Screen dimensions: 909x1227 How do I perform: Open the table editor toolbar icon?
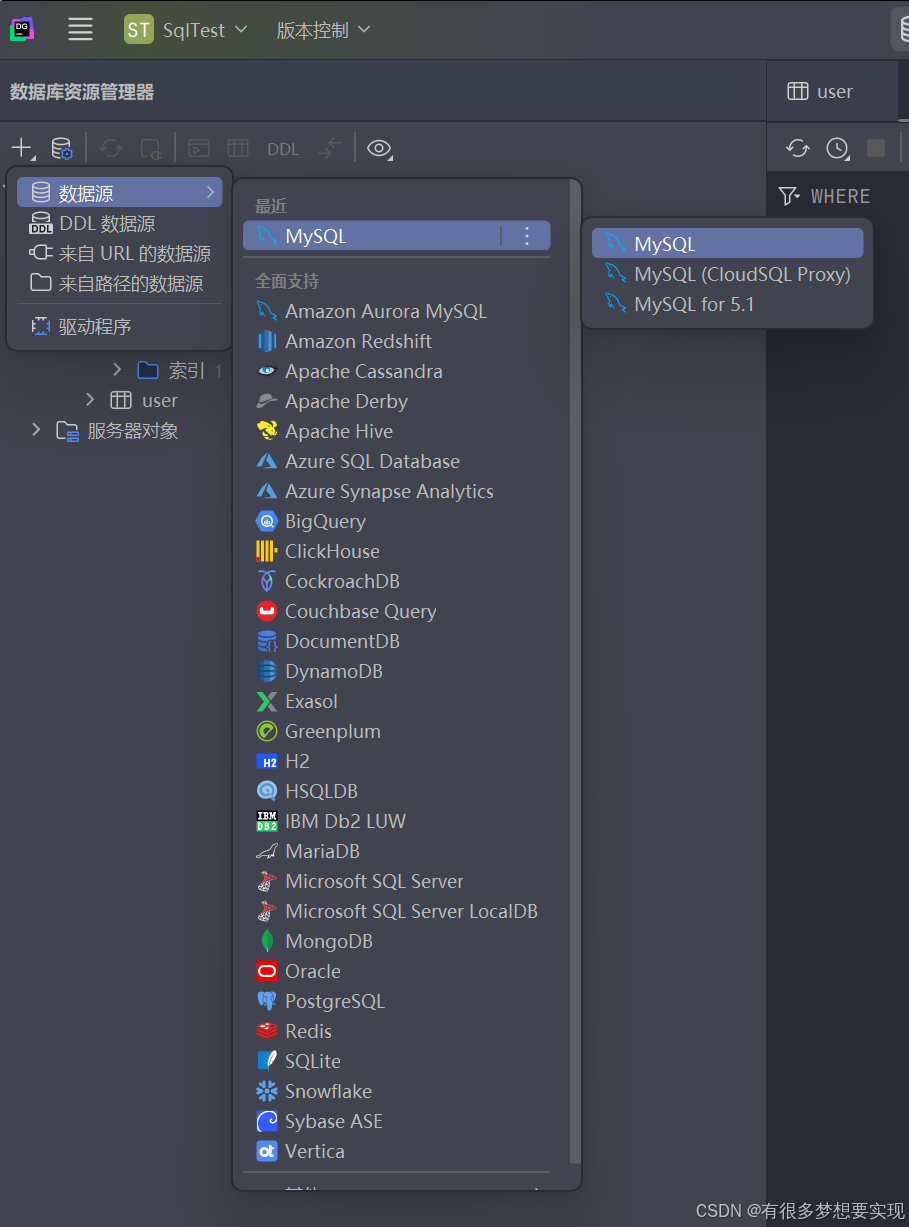click(238, 148)
